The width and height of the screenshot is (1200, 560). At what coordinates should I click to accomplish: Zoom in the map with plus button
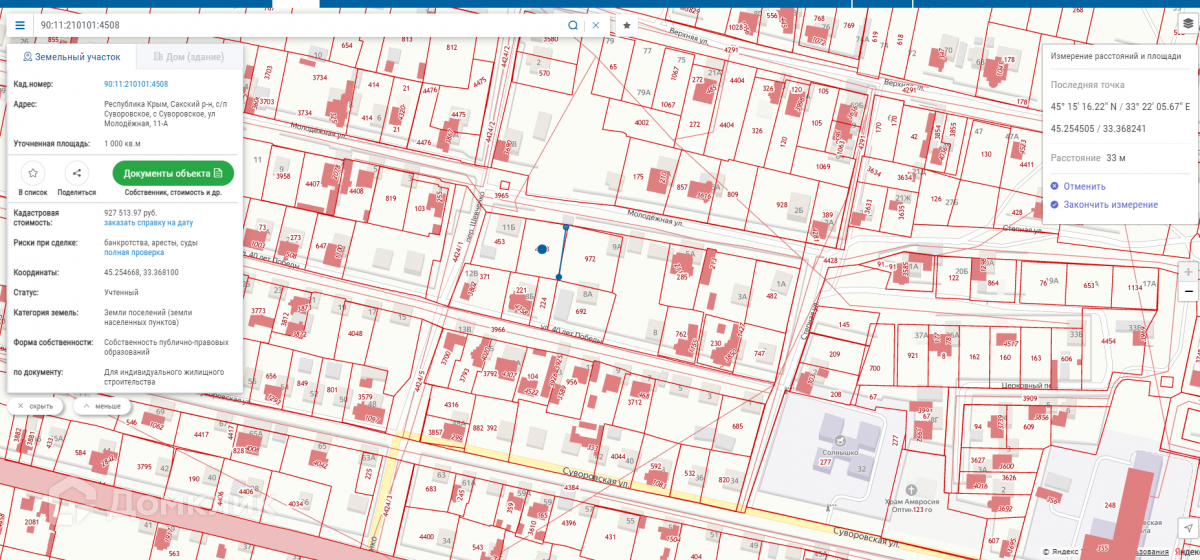(1188, 271)
